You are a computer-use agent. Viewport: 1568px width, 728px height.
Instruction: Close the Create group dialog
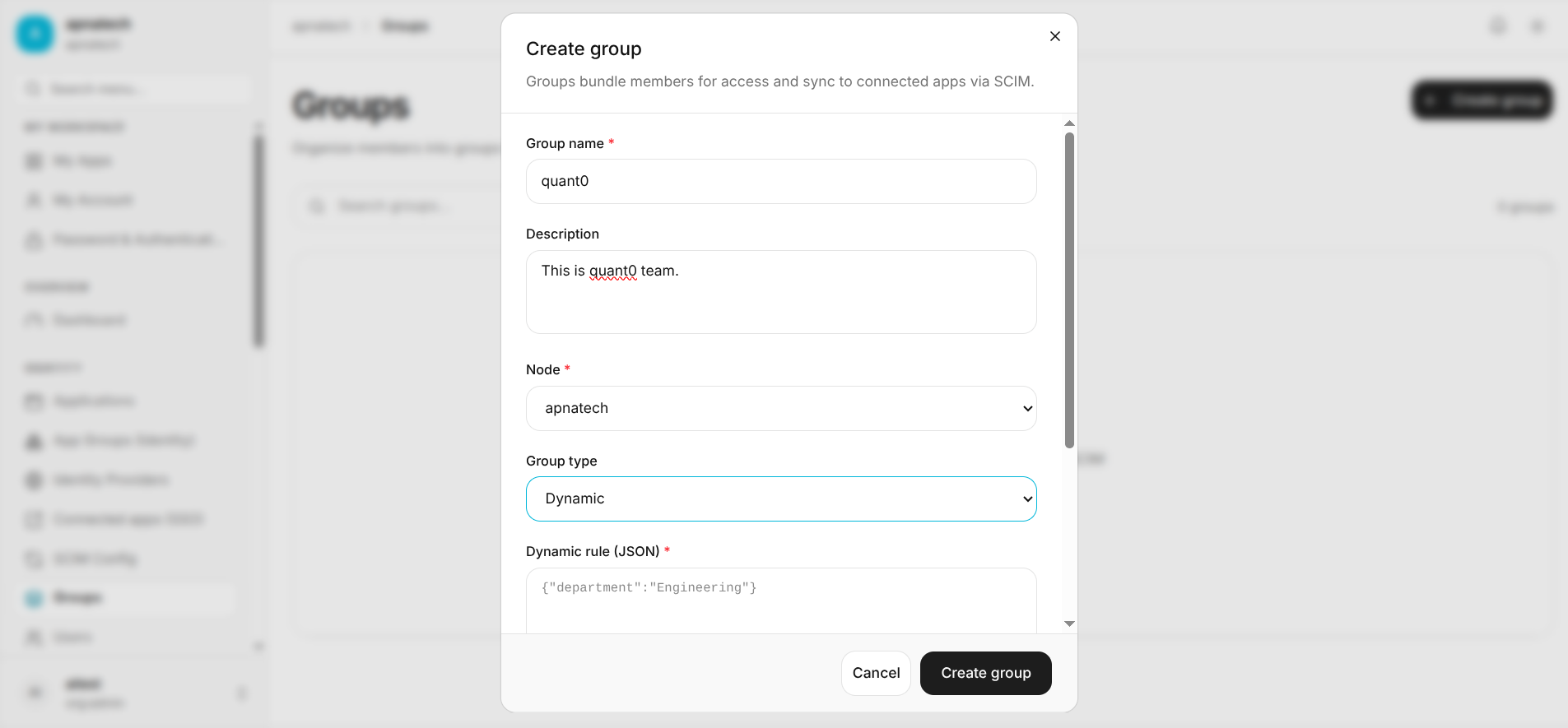pos(1054,36)
